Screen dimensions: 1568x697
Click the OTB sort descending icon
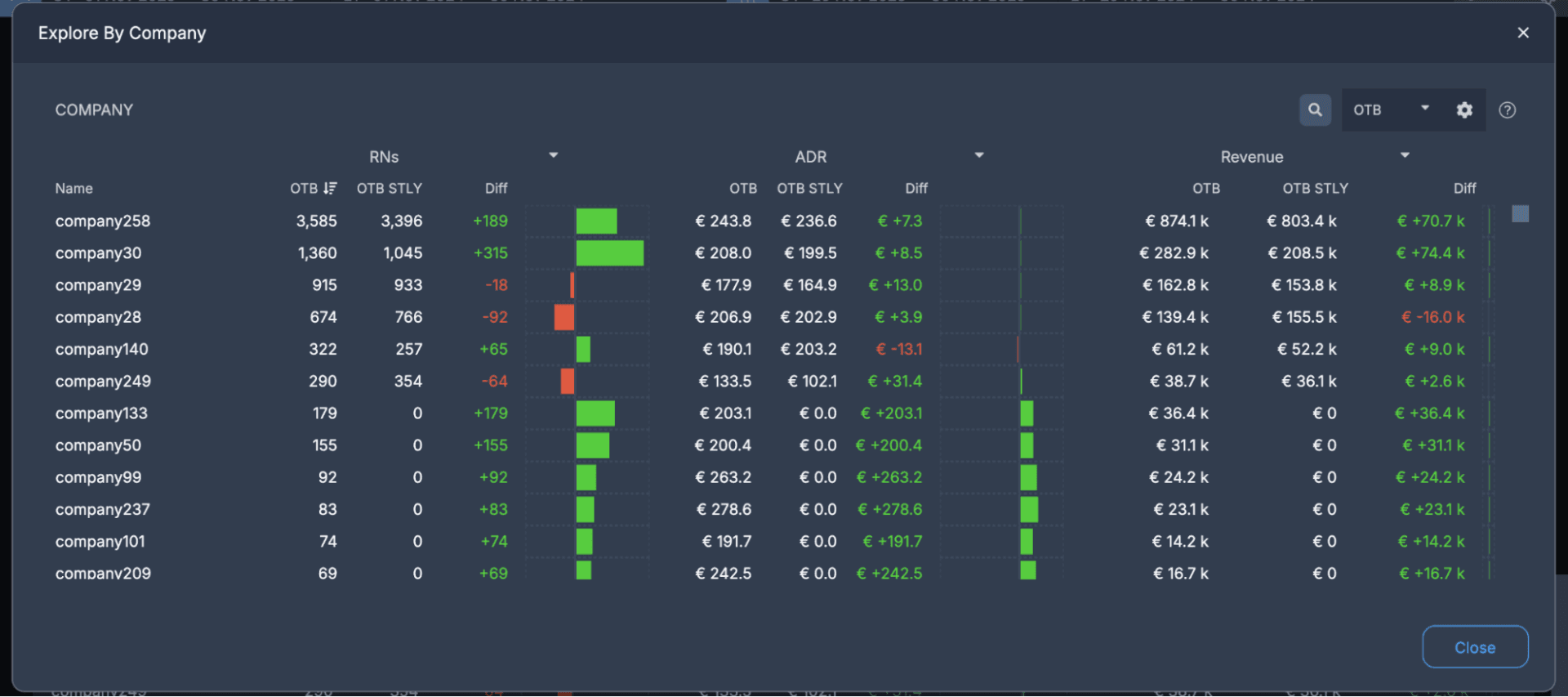point(330,188)
